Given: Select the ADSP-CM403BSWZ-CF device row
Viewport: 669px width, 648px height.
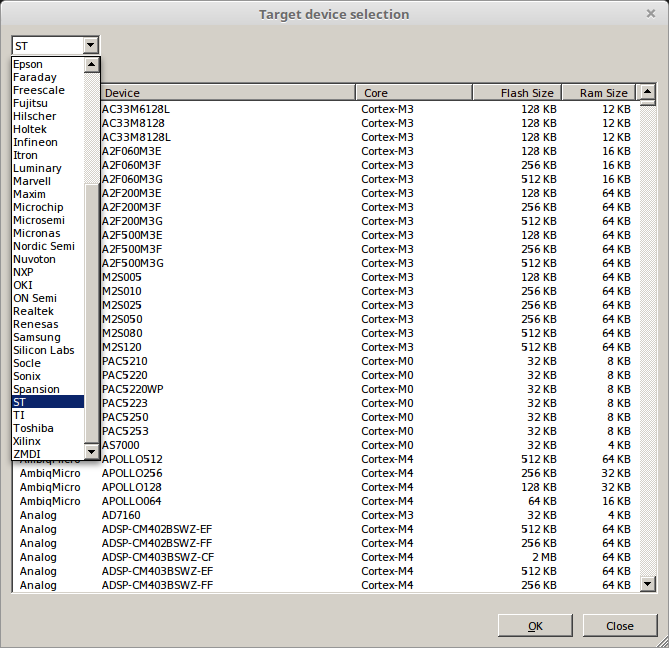Looking at the screenshot, I should tap(157, 558).
